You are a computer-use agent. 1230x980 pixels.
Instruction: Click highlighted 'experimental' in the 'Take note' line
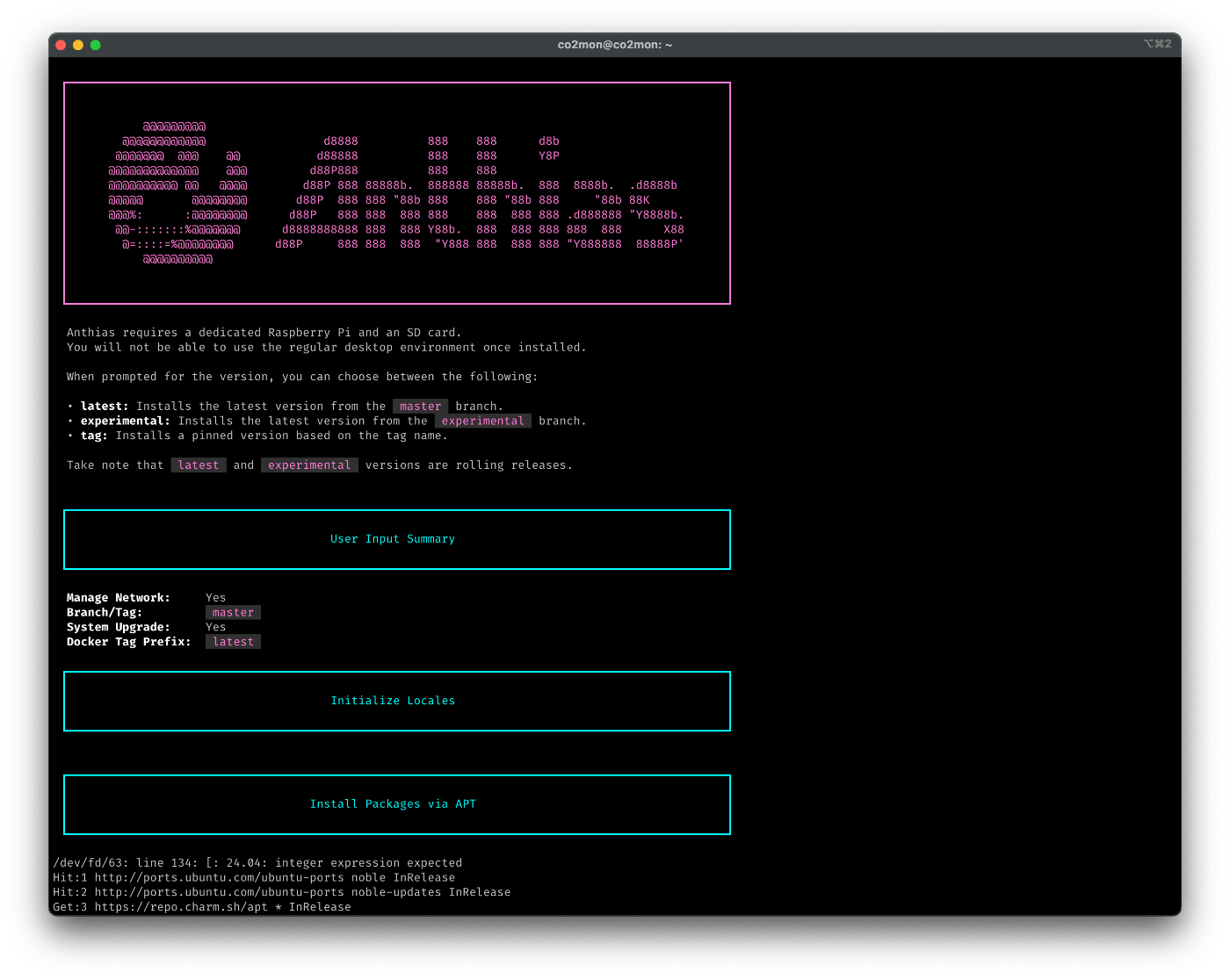[309, 465]
